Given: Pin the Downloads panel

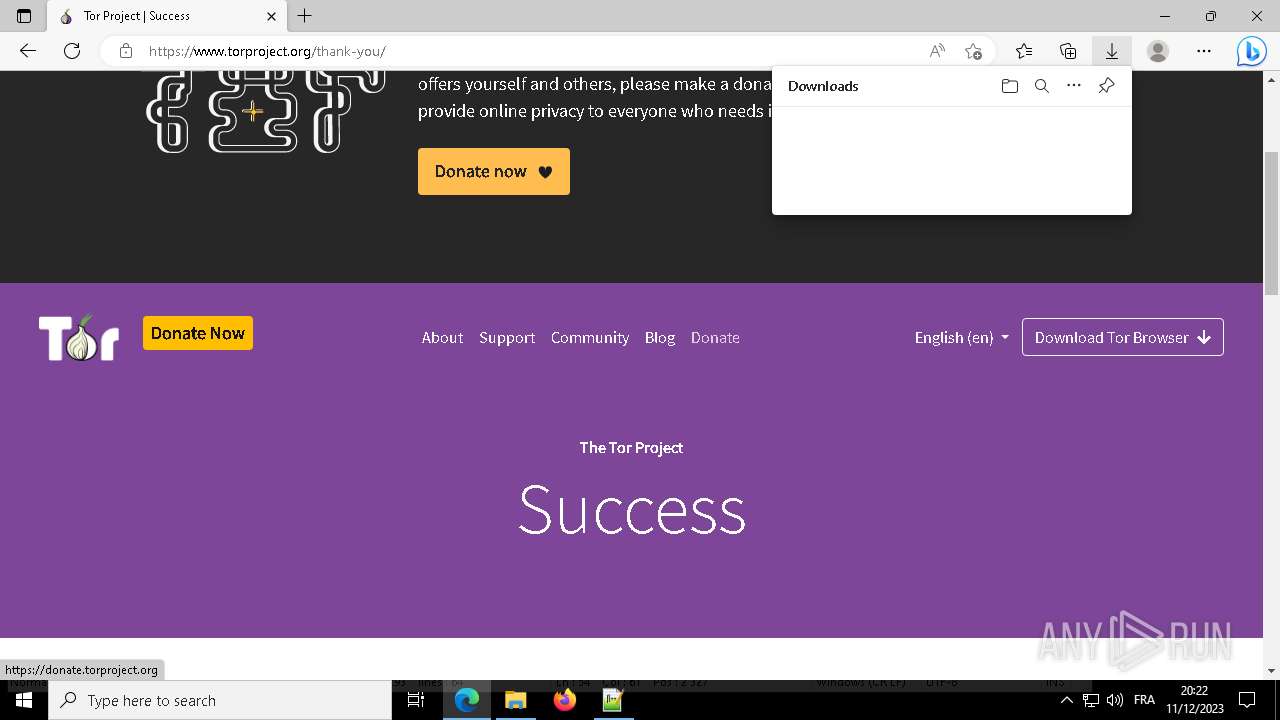Looking at the screenshot, I should [x=1106, y=86].
